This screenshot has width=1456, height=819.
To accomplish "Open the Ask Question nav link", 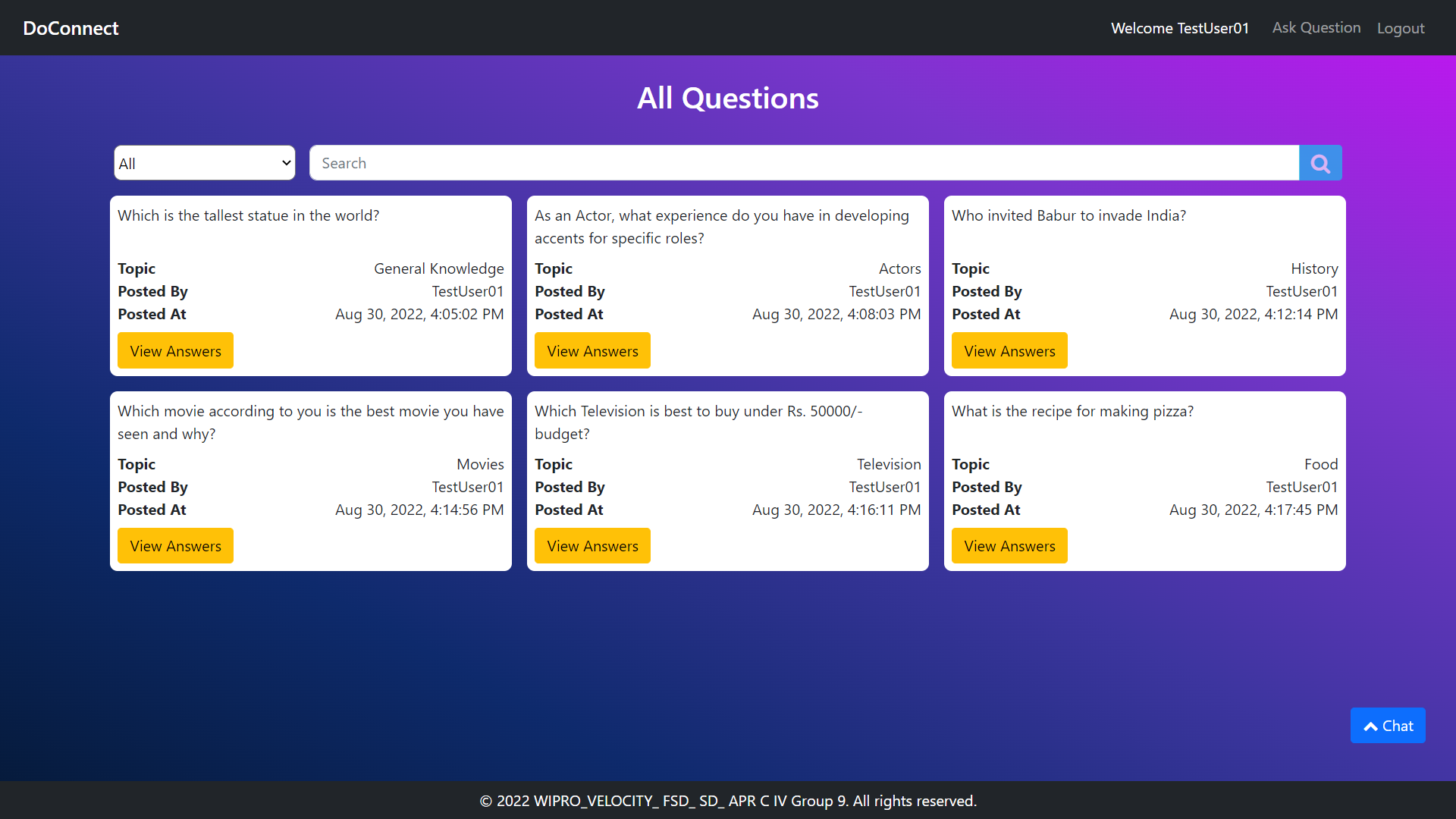I will [x=1316, y=28].
